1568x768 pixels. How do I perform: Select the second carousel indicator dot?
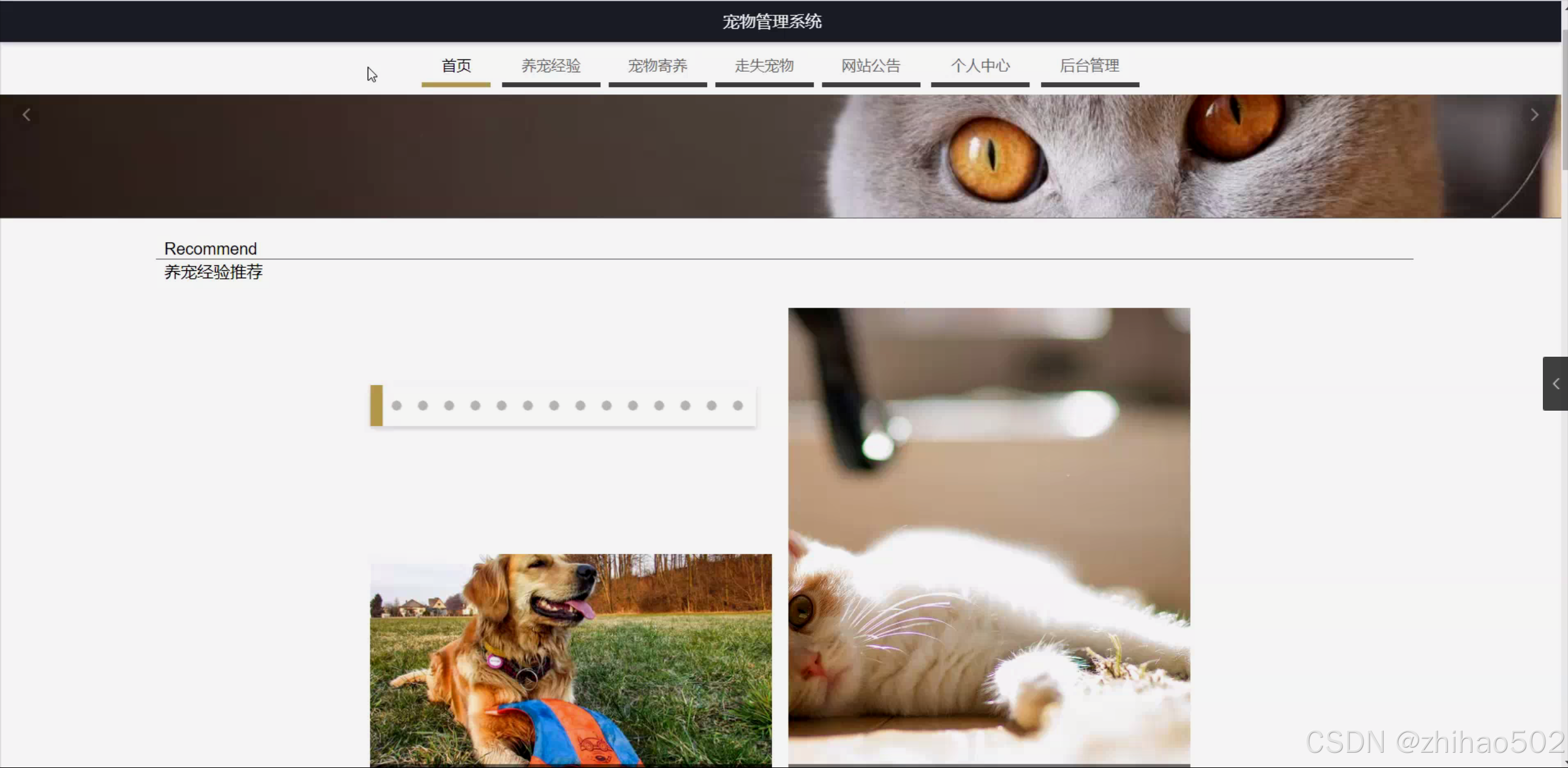coord(423,406)
